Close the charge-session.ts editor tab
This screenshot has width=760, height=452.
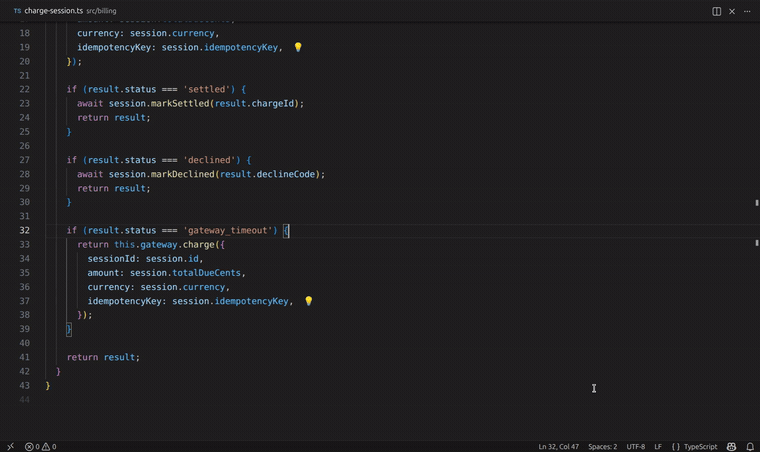point(732,11)
